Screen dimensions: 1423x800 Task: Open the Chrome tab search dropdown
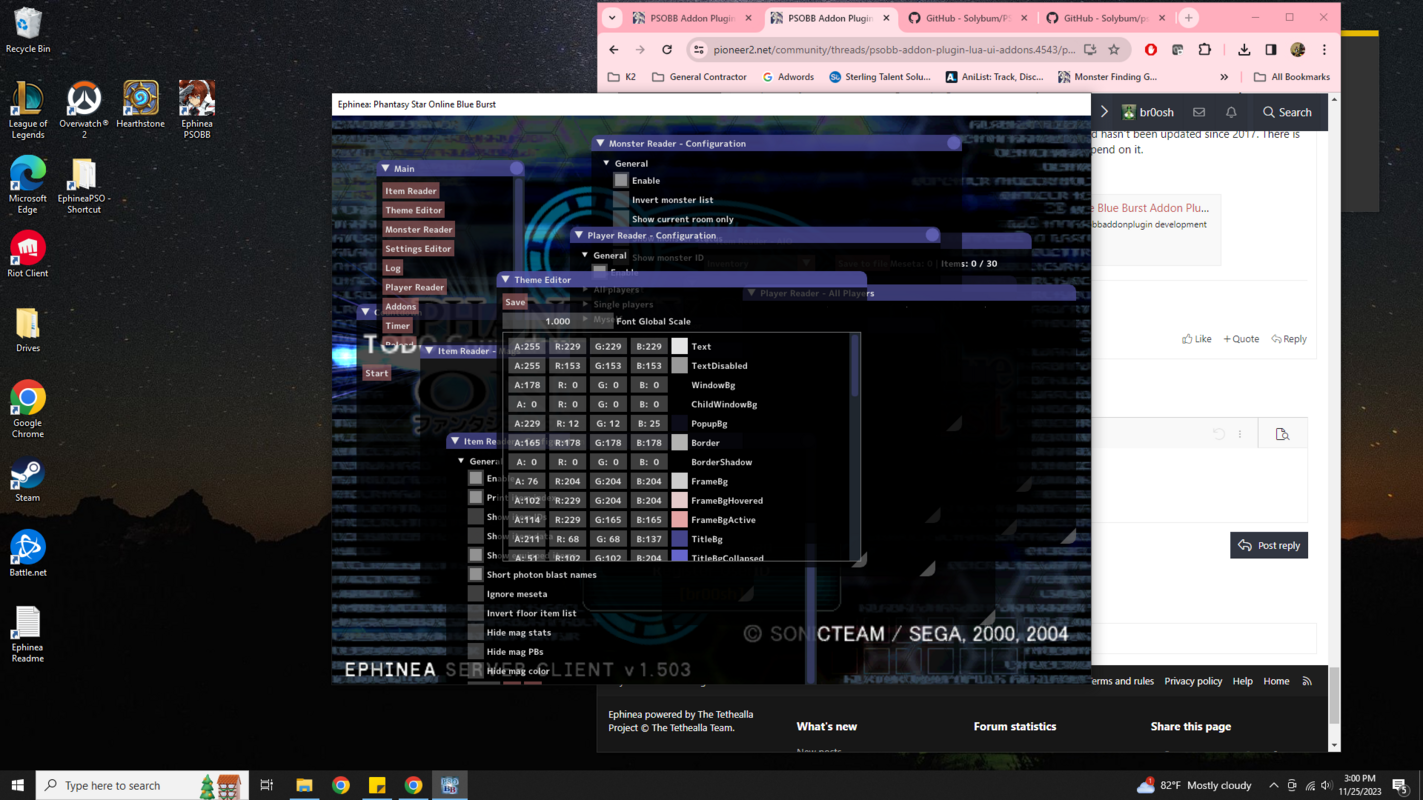pyautogui.click(x=612, y=18)
